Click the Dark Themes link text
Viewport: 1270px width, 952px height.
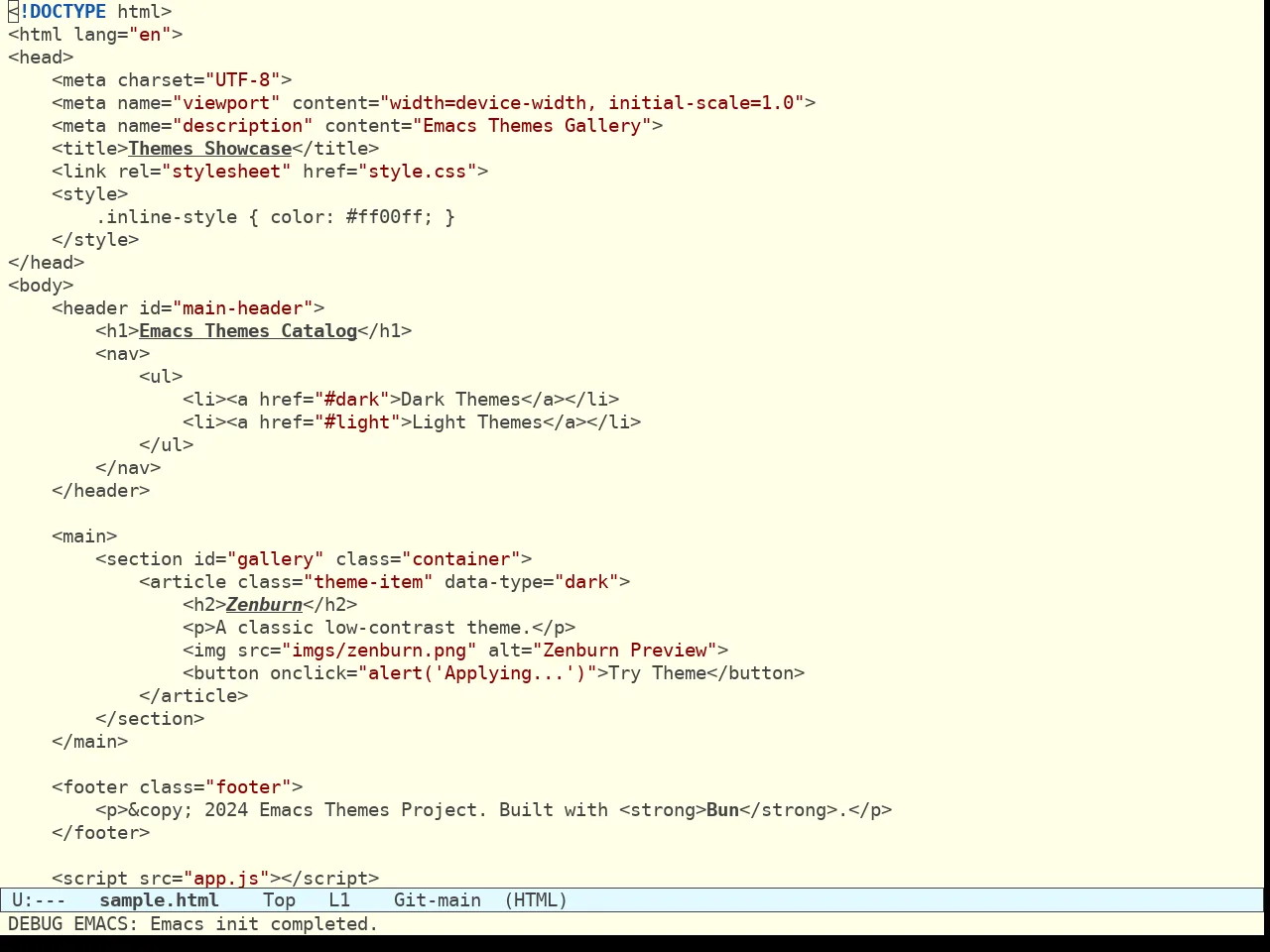(x=460, y=400)
